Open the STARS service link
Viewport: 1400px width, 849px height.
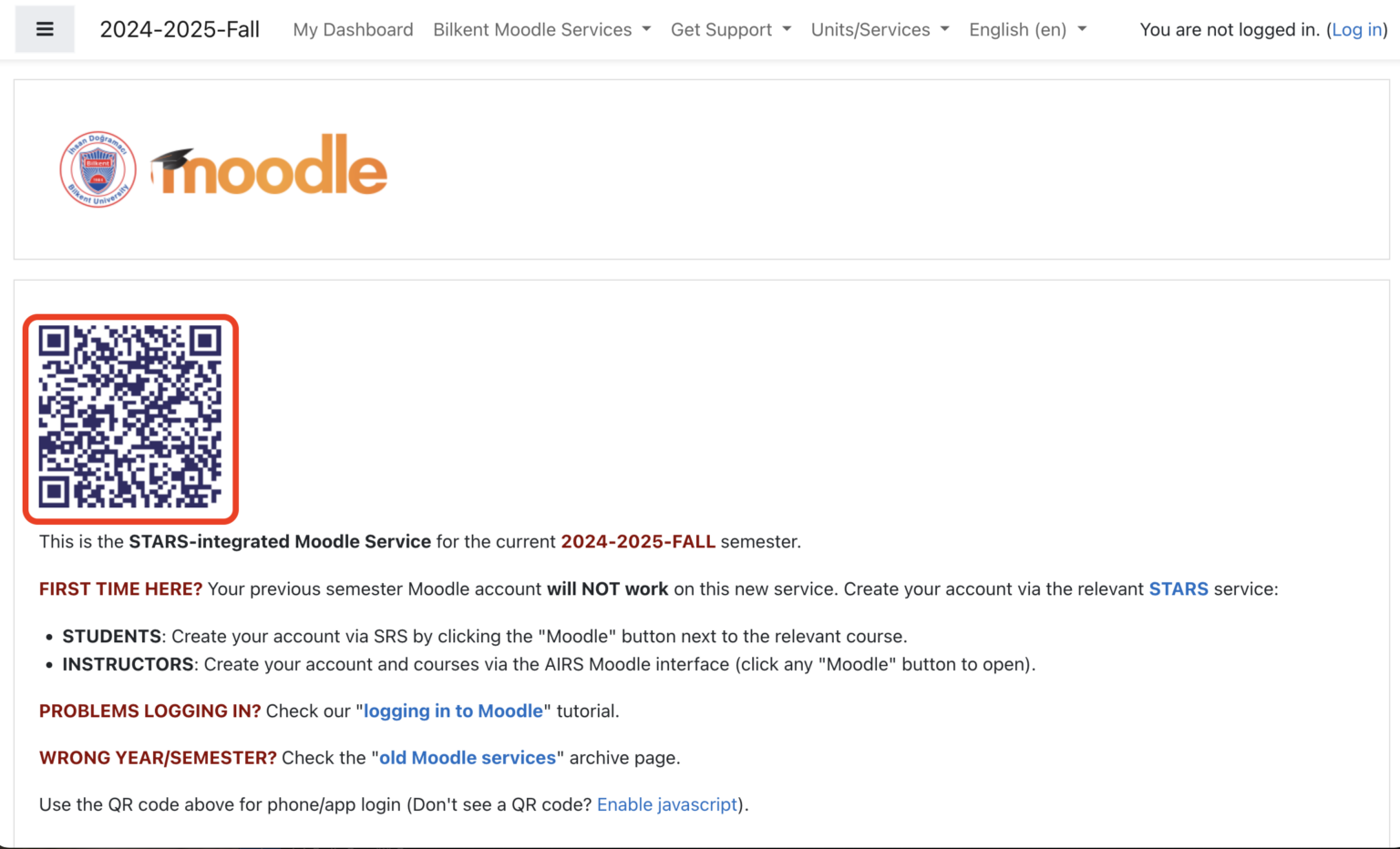[x=1179, y=589]
